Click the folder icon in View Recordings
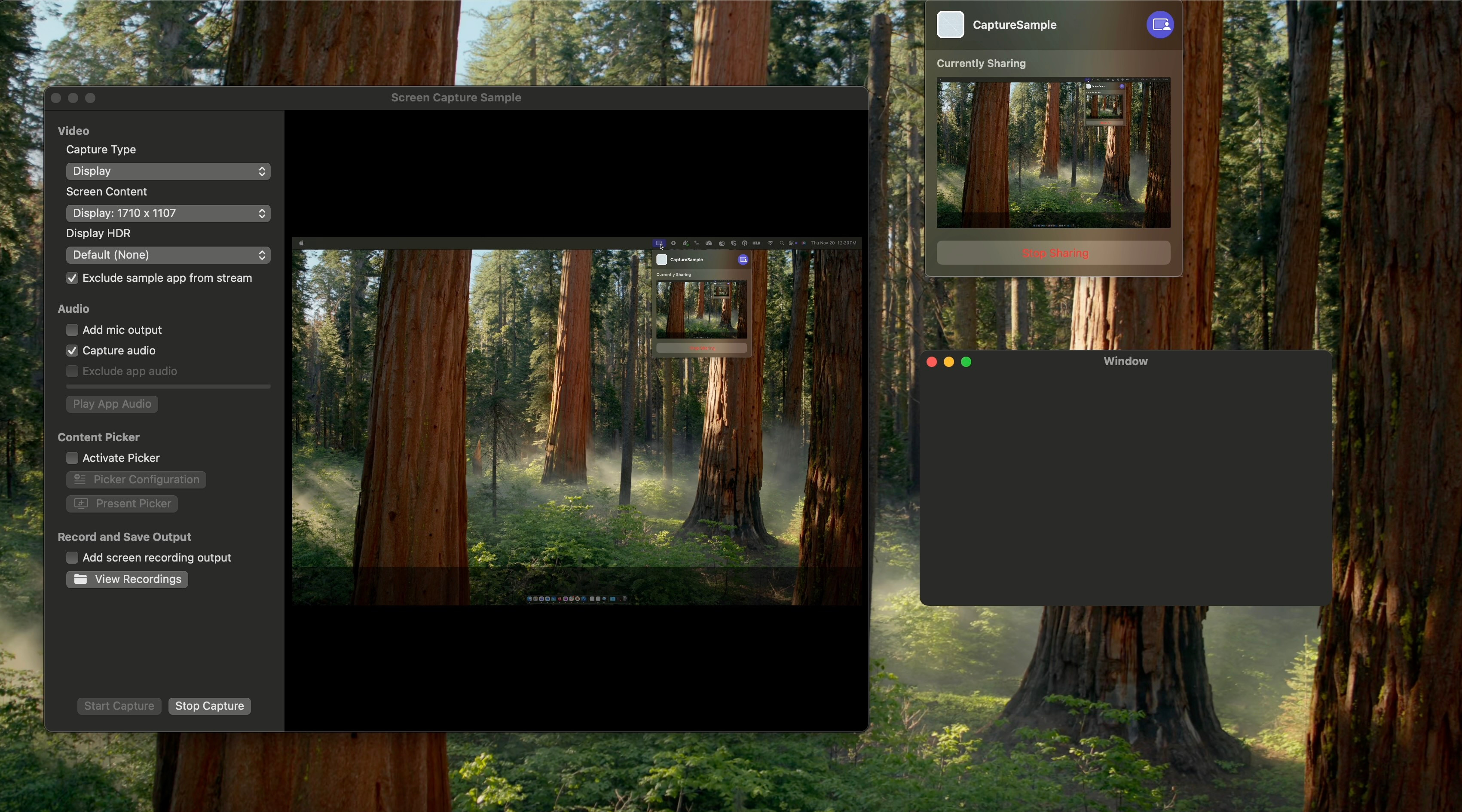This screenshot has height=812, width=1462. point(81,579)
